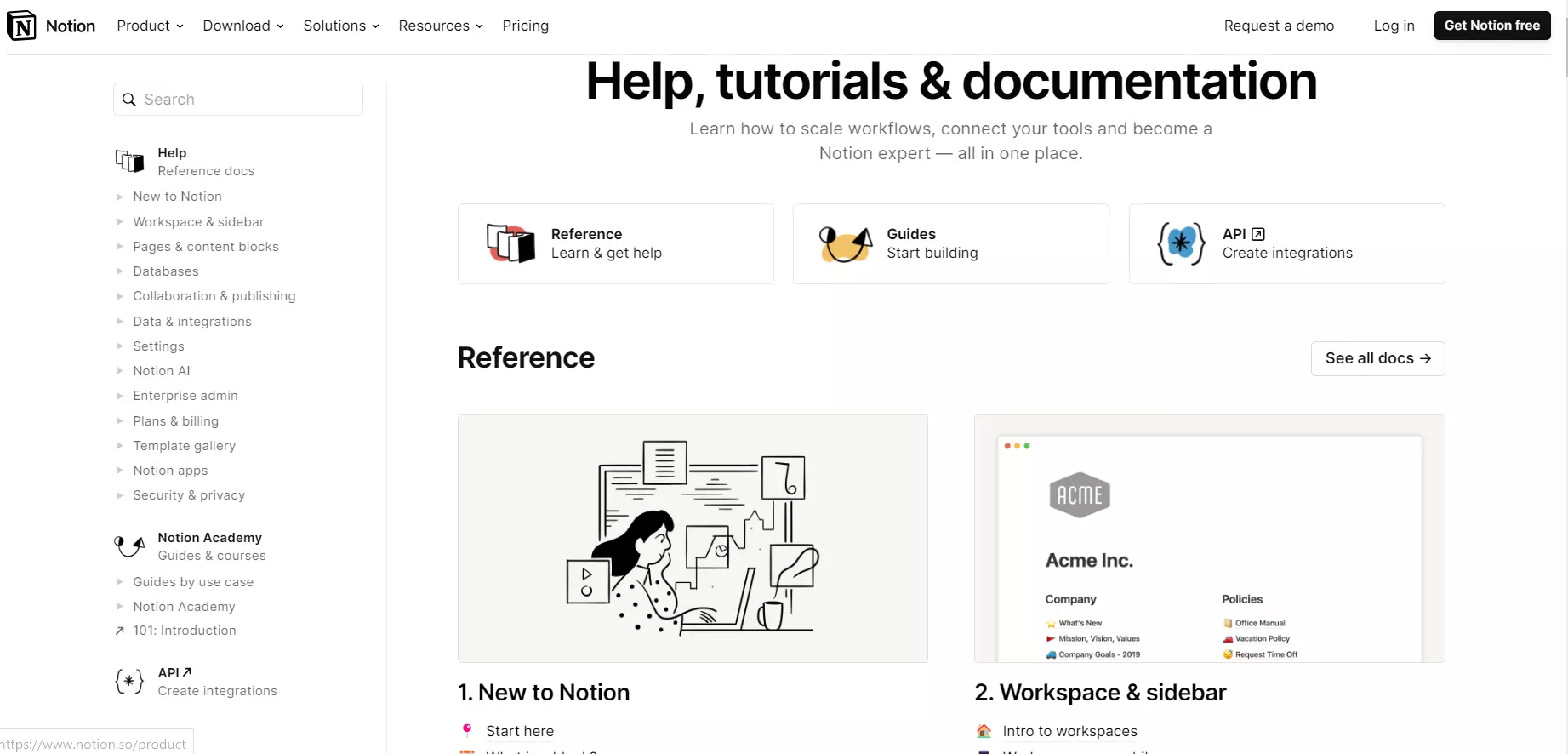Open the Solutions dropdown menu
Viewport: 1568px width, 754px height.
pyautogui.click(x=340, y=26)
